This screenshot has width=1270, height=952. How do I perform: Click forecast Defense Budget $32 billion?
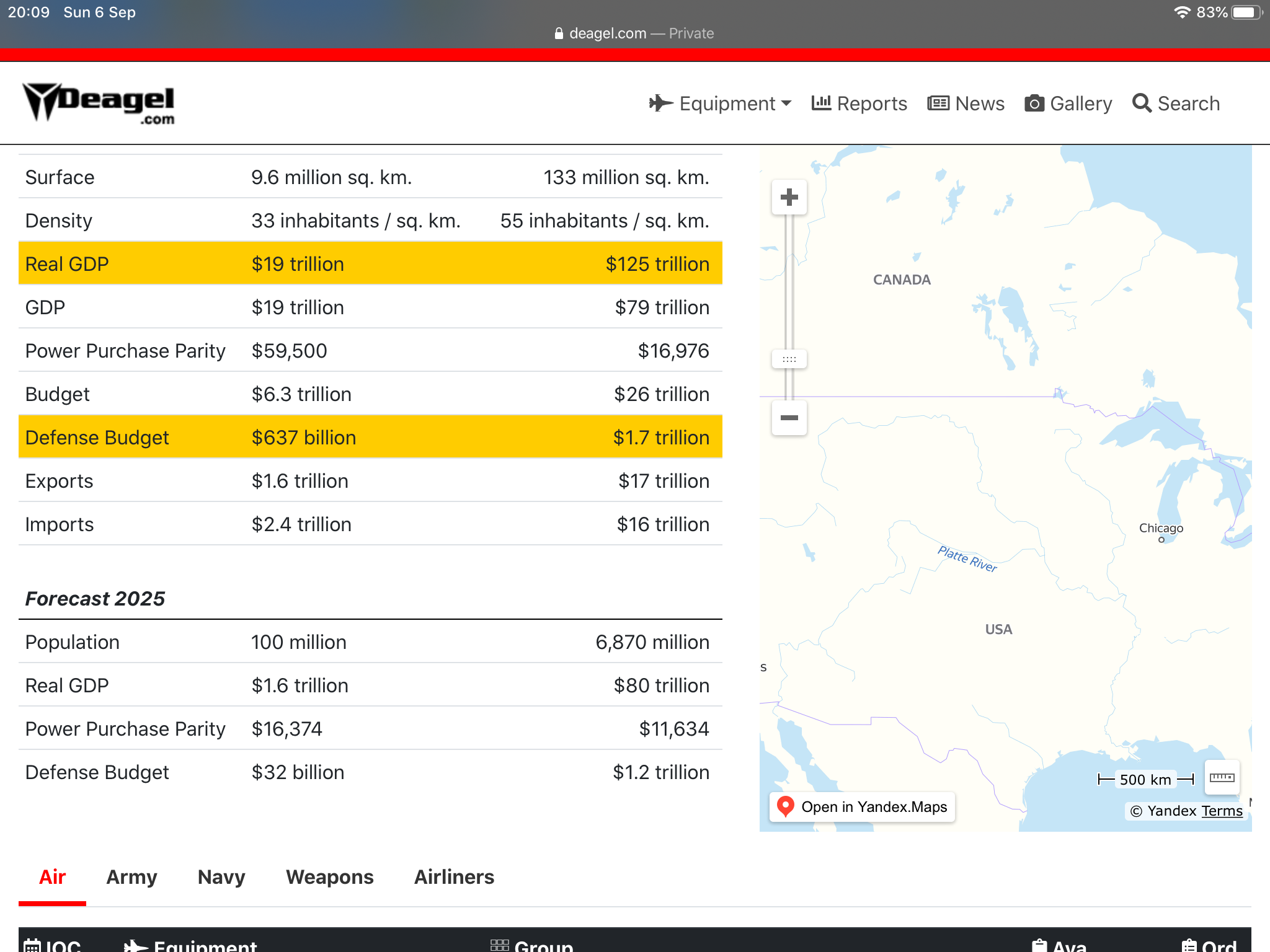(298, 772)
